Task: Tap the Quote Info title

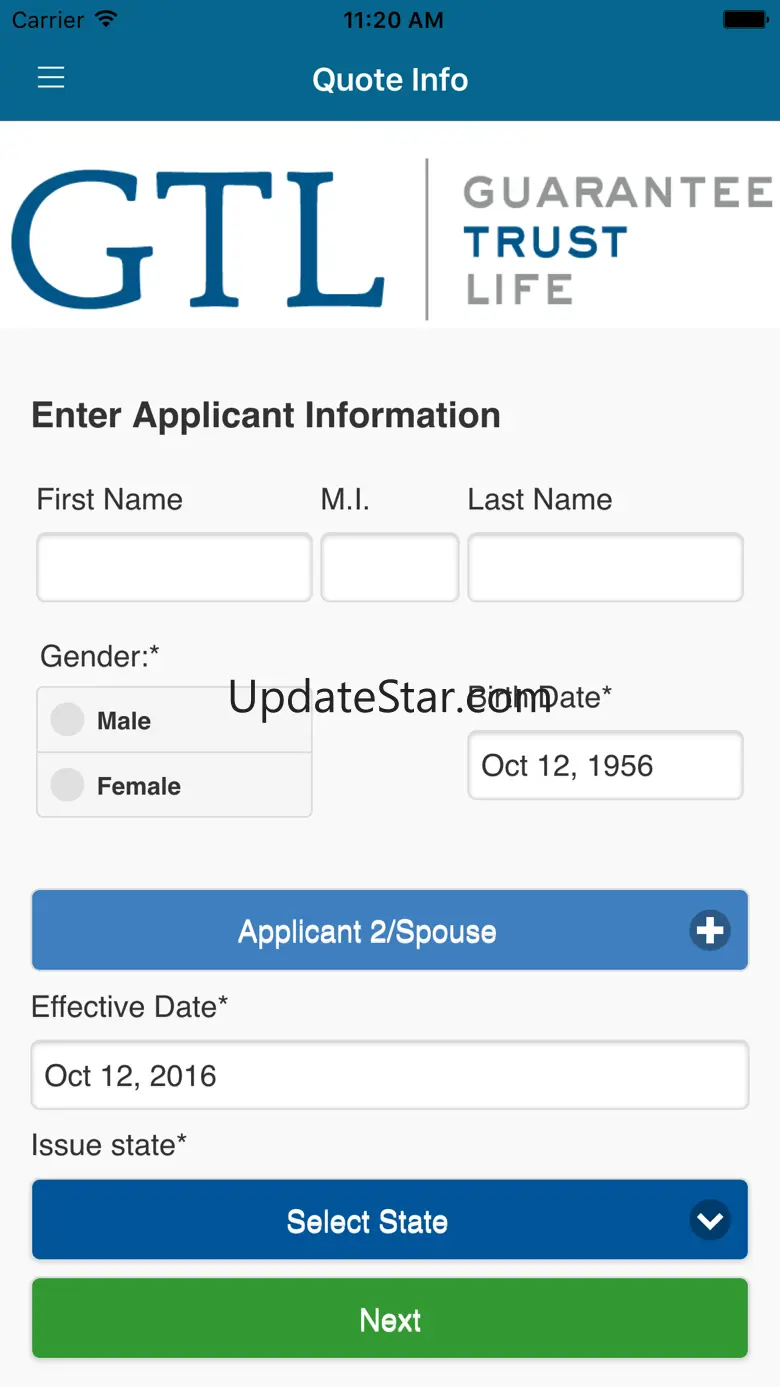Action: 390,80
